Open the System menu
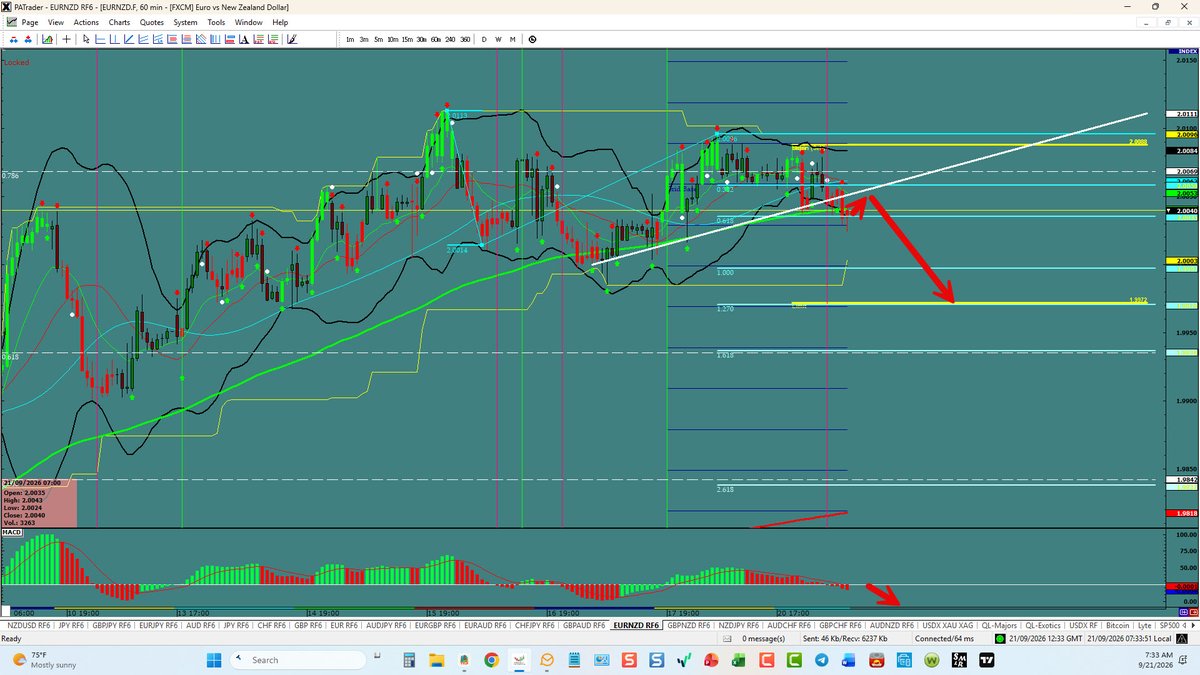 [x=185, y=22]
